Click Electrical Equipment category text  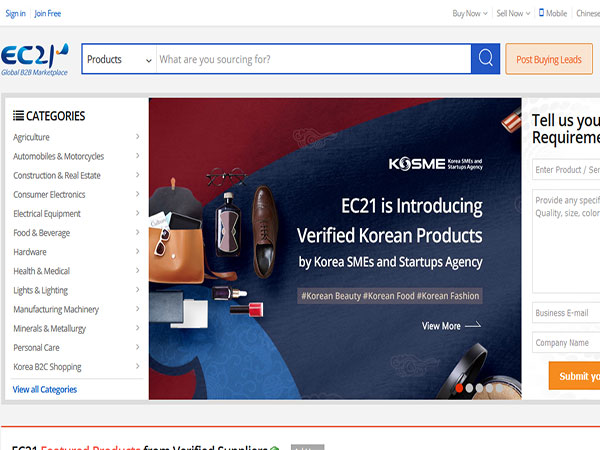pos(47,214)
